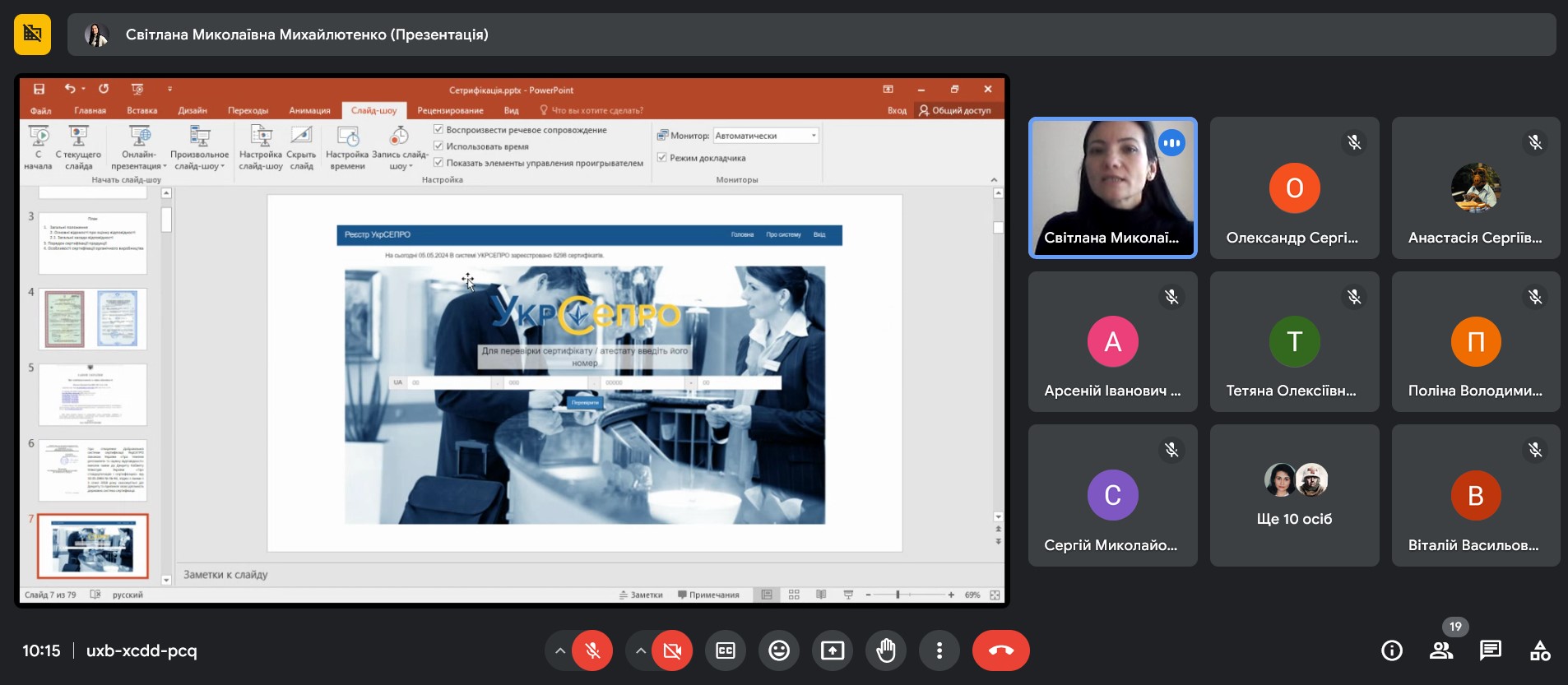Click the present now screen share button
The height and width of the screenshot is (685, 1568).
click(833, 650)
